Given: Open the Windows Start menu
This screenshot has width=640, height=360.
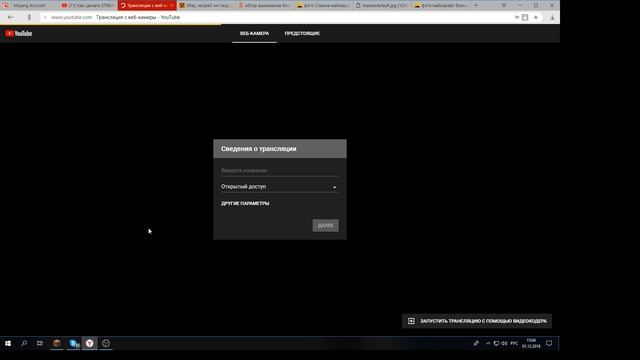Looking at the screenshot, I should (8, 343).
